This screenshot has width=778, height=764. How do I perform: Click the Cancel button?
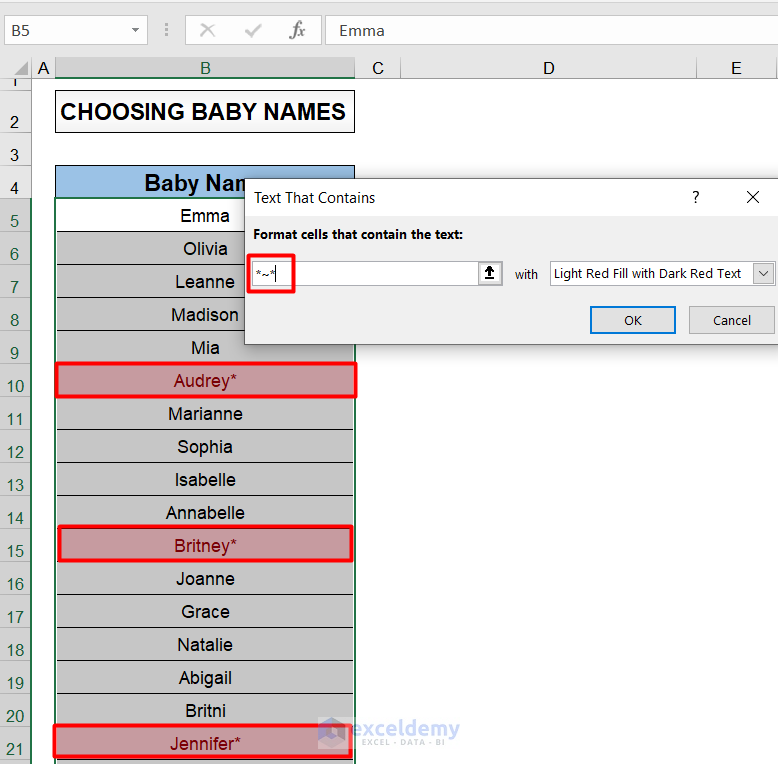[731, 320]
